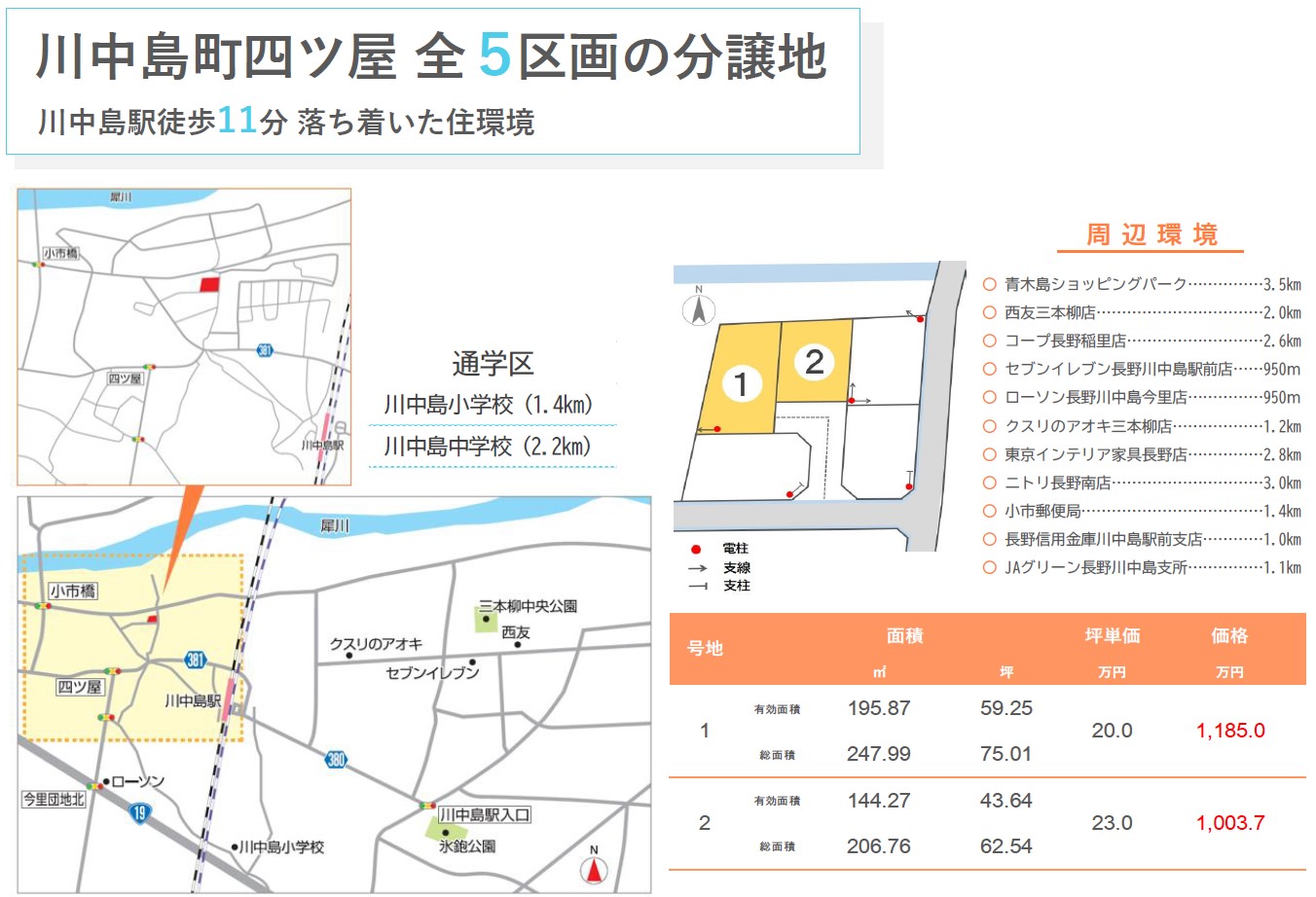Image resolution: width=1316 pixels, height=897 pixels.
Task: Click total area value 247.99
Action: pos(879,754)
